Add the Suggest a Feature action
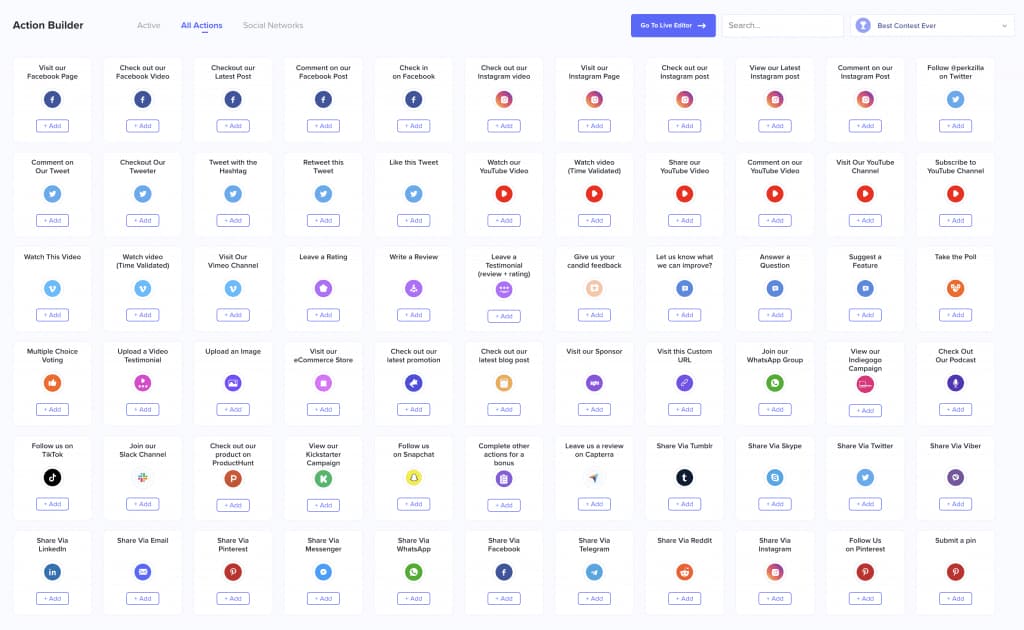 (865, 315)
